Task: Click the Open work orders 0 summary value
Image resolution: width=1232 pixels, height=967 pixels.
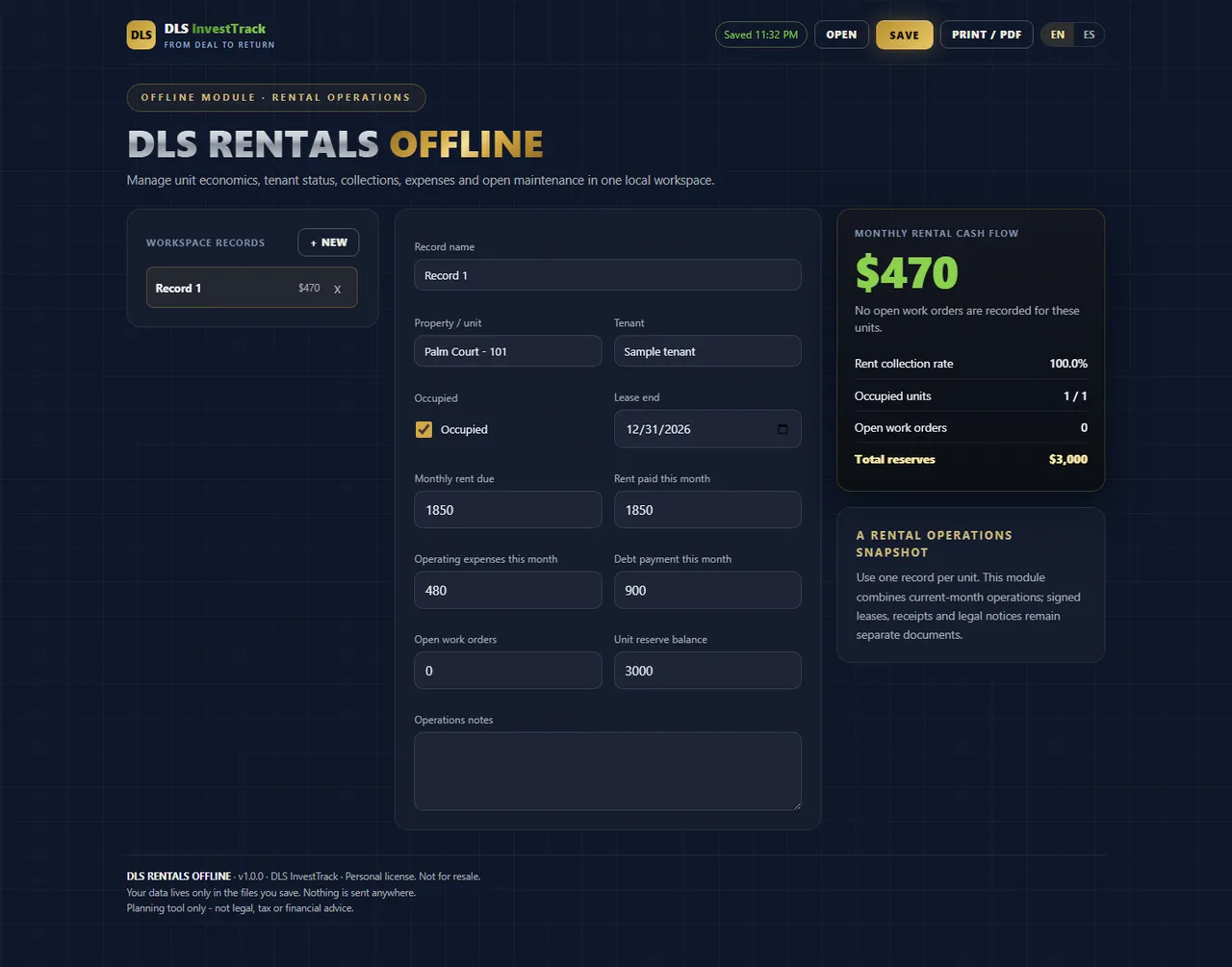Action: [x=1084, y=428]
